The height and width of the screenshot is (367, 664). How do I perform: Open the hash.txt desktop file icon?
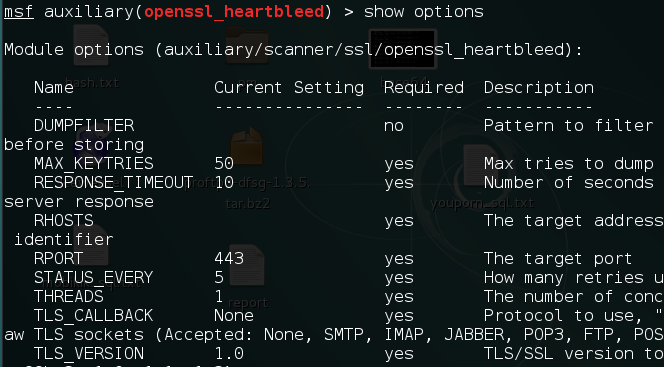(x=91, y=45)
